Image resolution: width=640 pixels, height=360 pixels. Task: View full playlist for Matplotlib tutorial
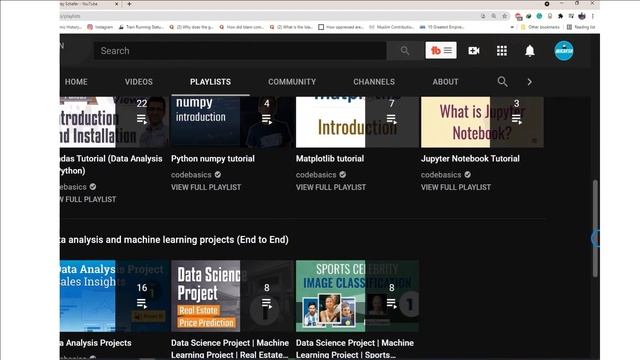pos(331,187)
